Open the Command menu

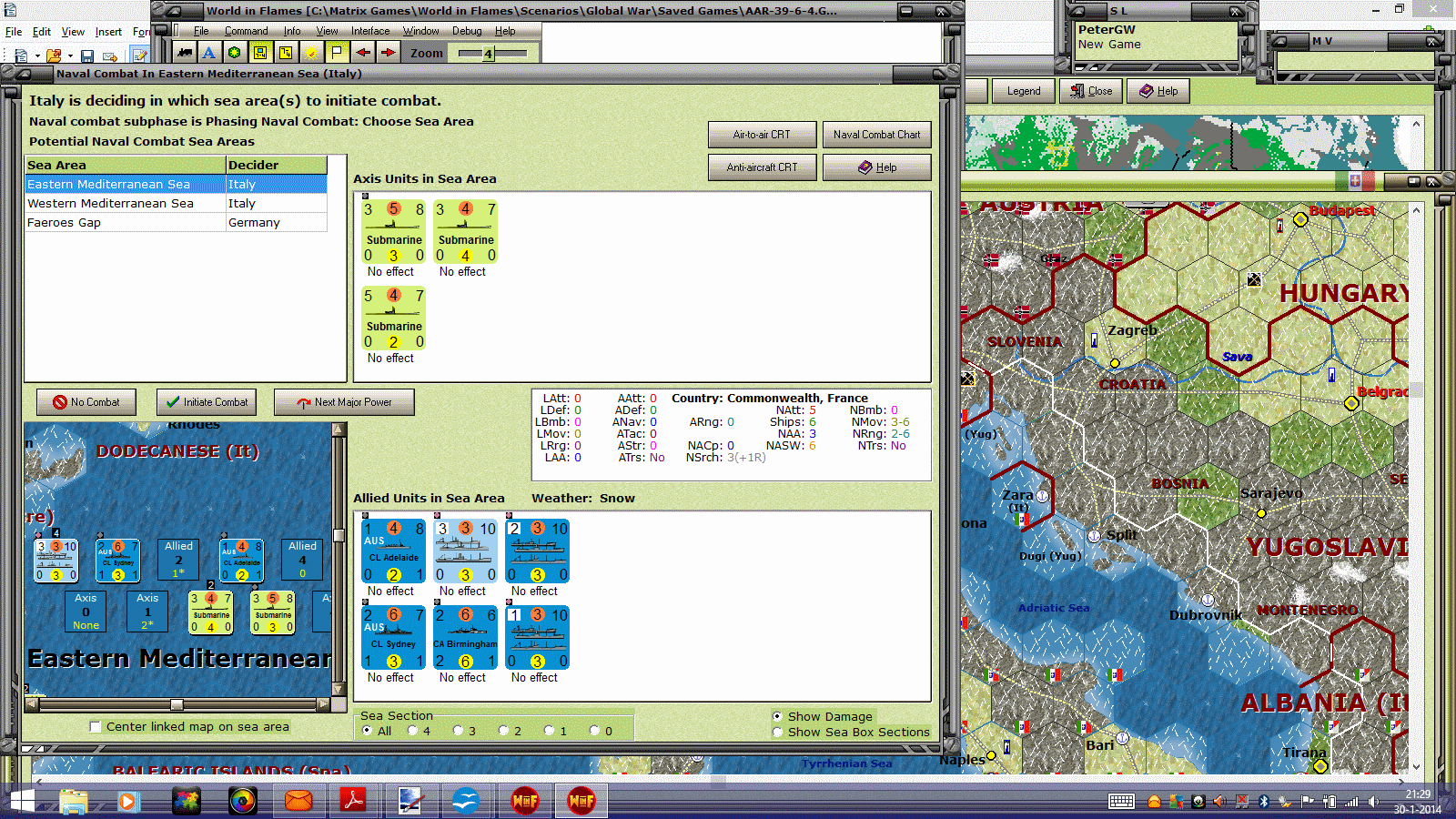click(246, 31)
